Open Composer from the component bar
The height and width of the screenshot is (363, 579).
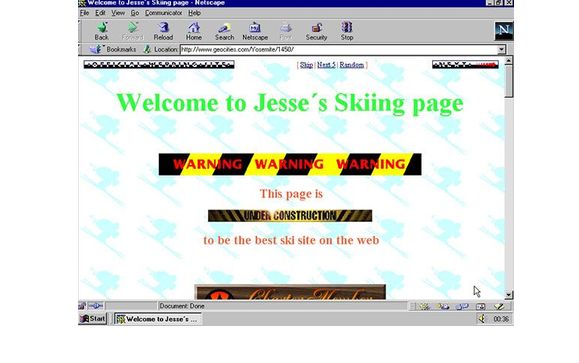point(499,306)
